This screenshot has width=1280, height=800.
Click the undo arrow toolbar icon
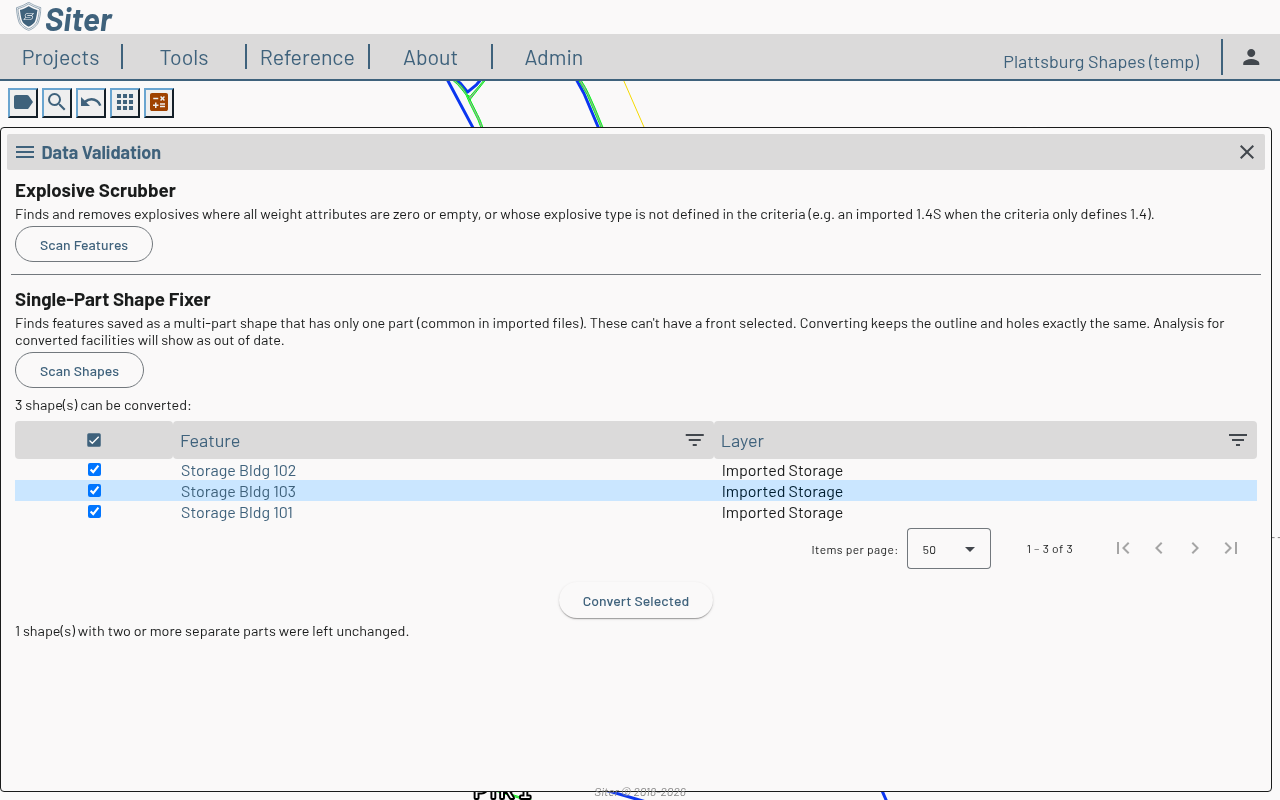(91, 102)
